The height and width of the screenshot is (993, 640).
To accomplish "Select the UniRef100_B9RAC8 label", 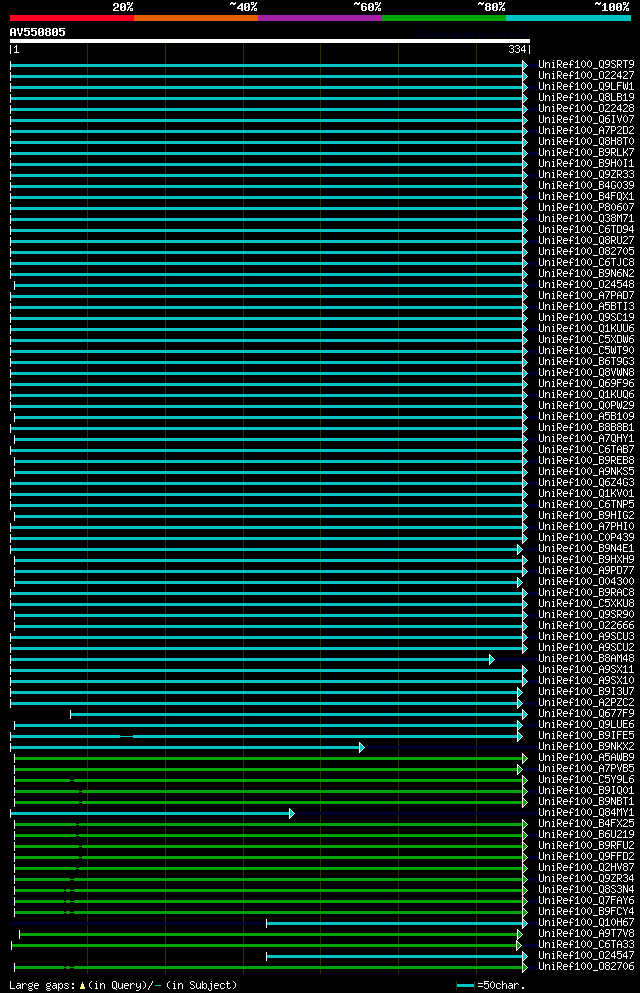I will 586,593.
